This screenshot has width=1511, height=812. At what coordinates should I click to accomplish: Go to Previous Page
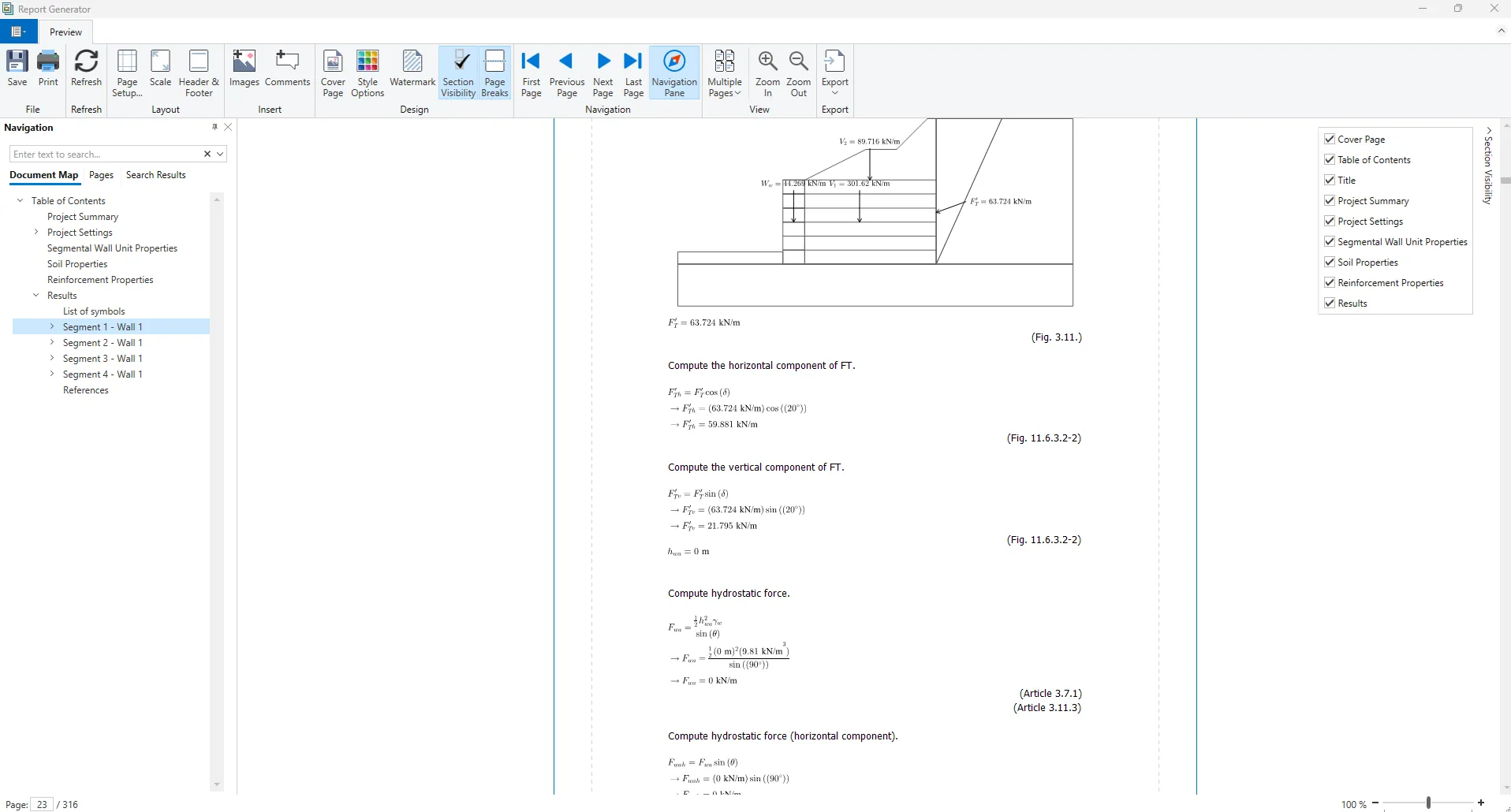[x=567, y=73]
